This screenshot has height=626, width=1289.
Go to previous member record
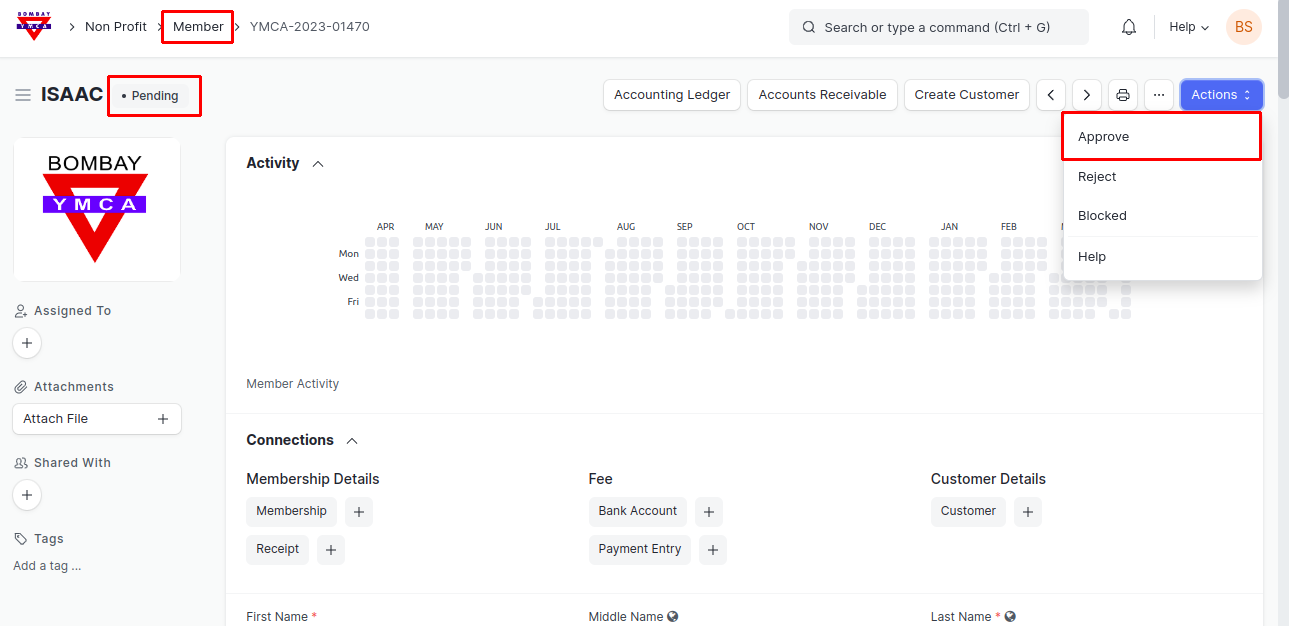1050,95
